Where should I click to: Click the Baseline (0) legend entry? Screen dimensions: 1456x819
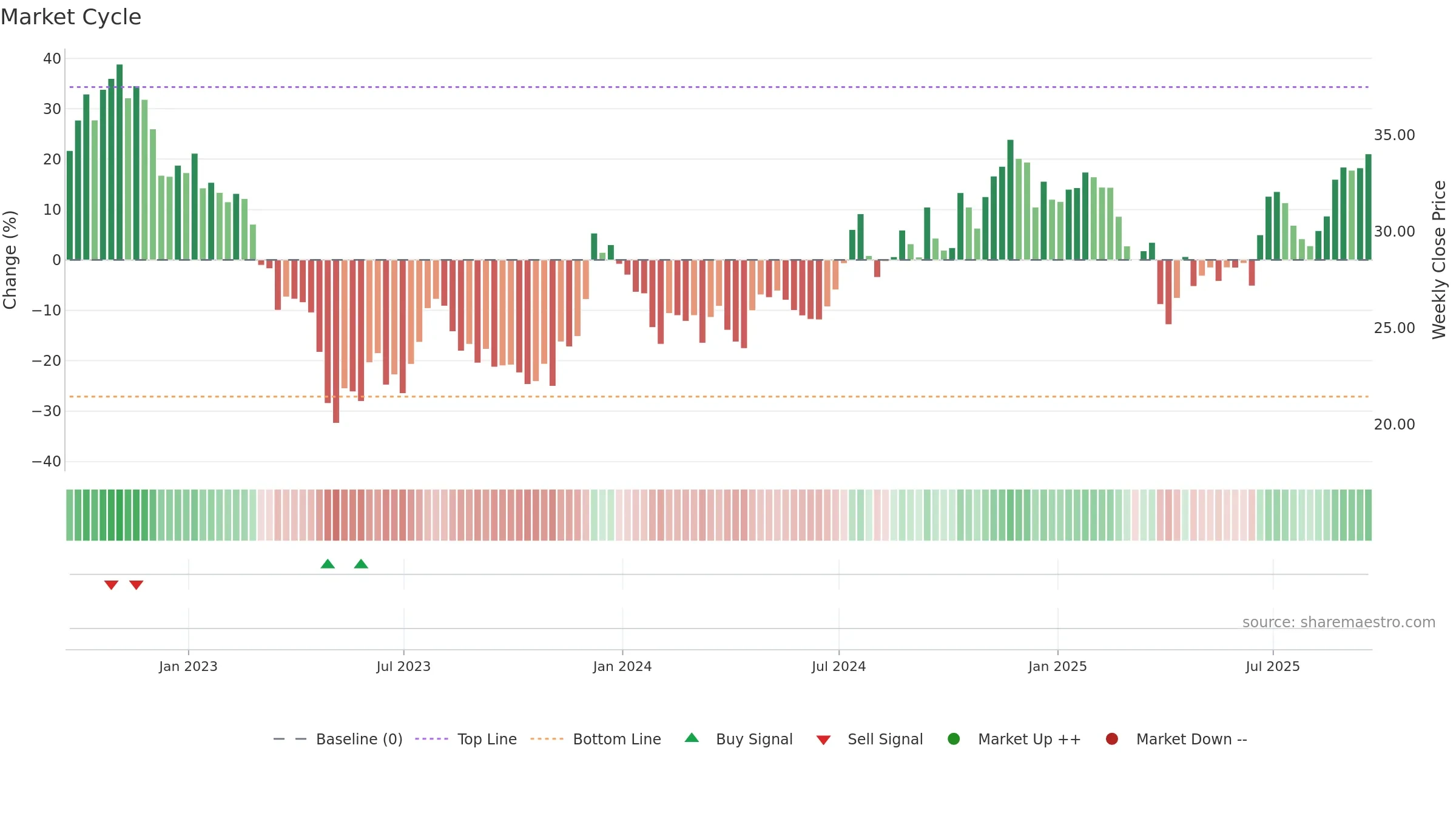338,739
